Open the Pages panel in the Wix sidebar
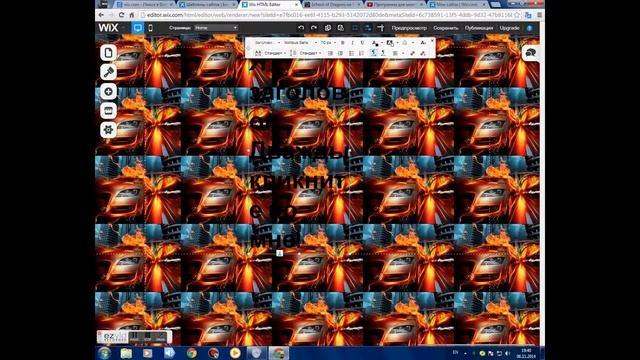 (x=108, y=53)
